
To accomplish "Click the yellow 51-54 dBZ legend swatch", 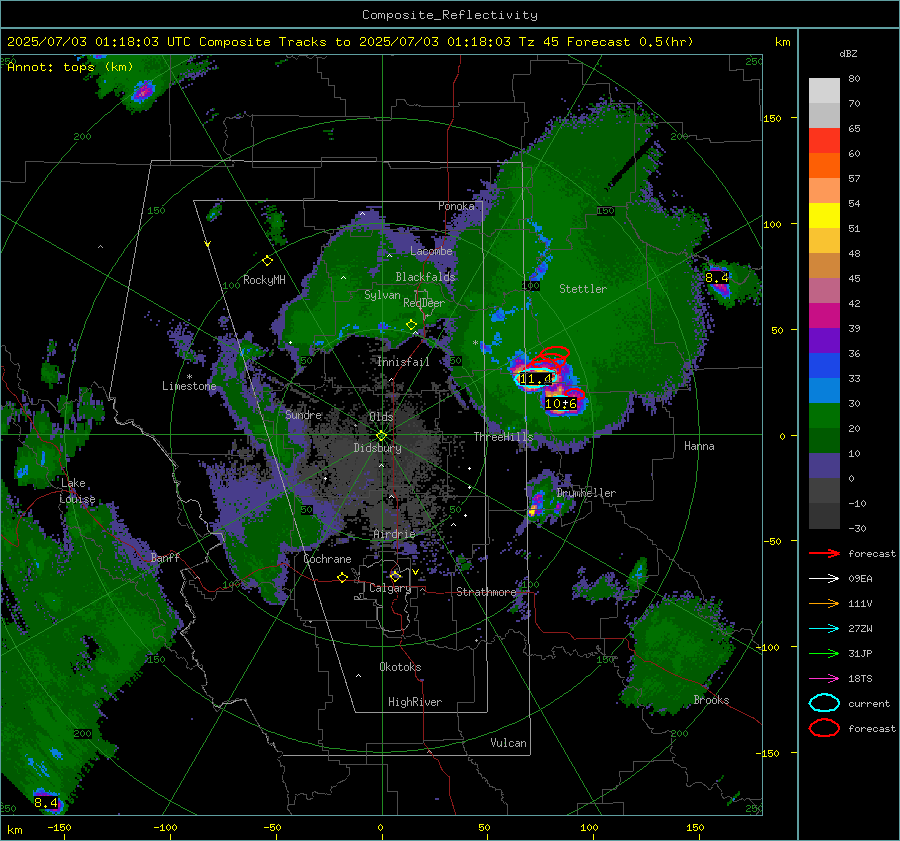I will pos(824,216).
